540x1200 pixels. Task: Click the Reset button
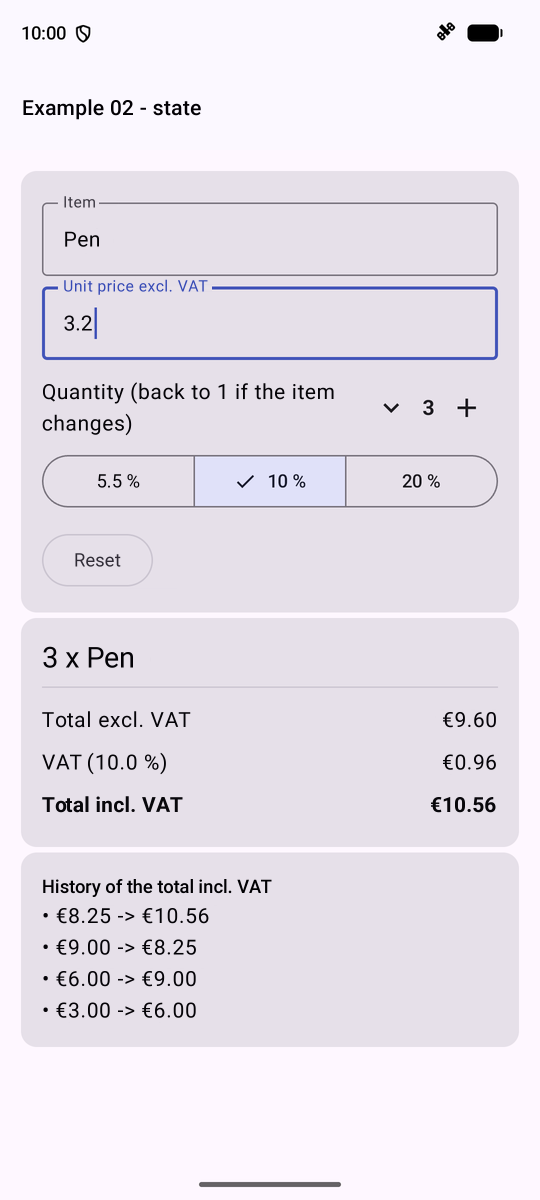97,560
